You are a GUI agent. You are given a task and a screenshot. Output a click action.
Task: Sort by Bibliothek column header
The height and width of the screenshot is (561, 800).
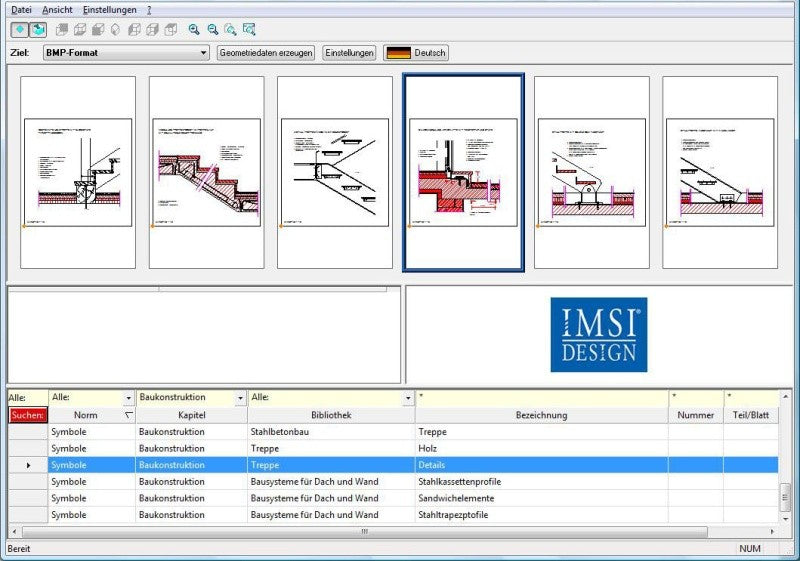[331, 415]
